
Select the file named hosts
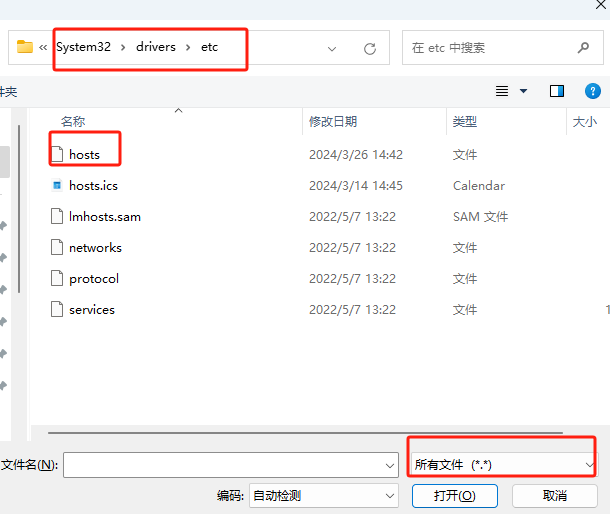click(x=84, y=154)
